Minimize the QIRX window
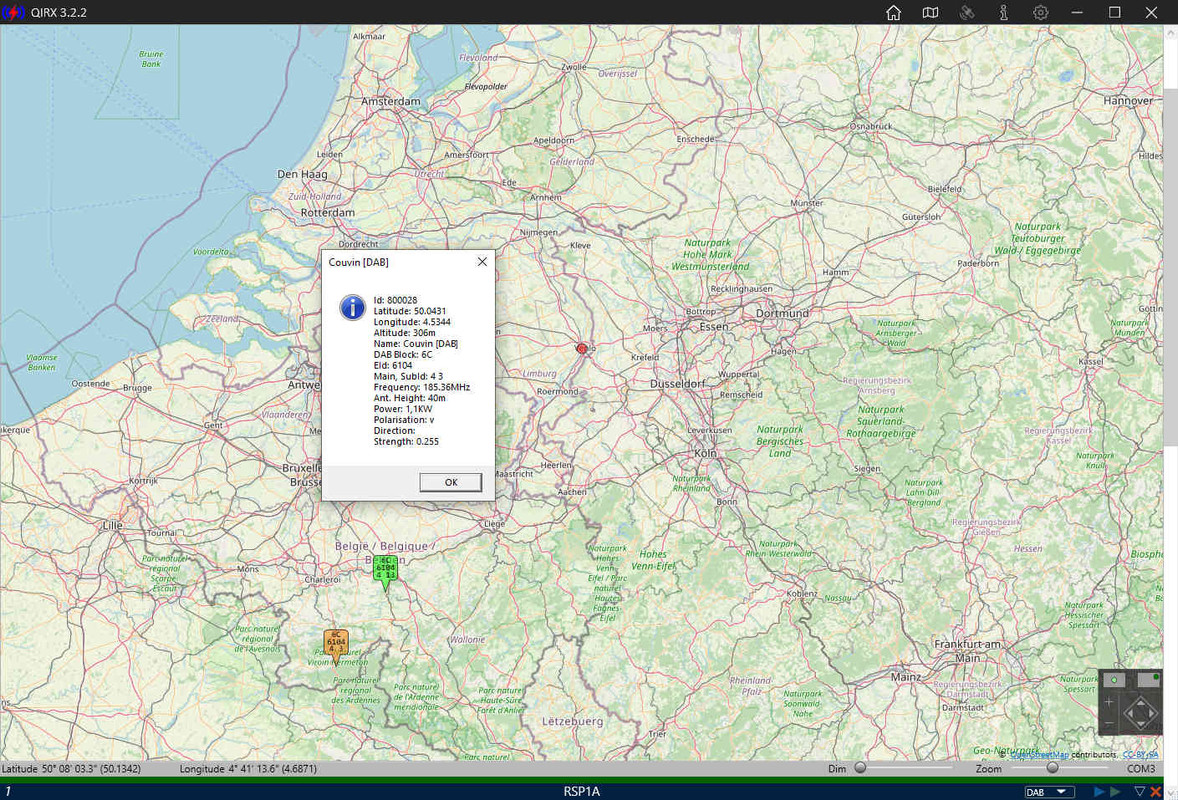The height and width of the screenshot is (800, 1178). pyautogui.click(x=1077, y=13)
